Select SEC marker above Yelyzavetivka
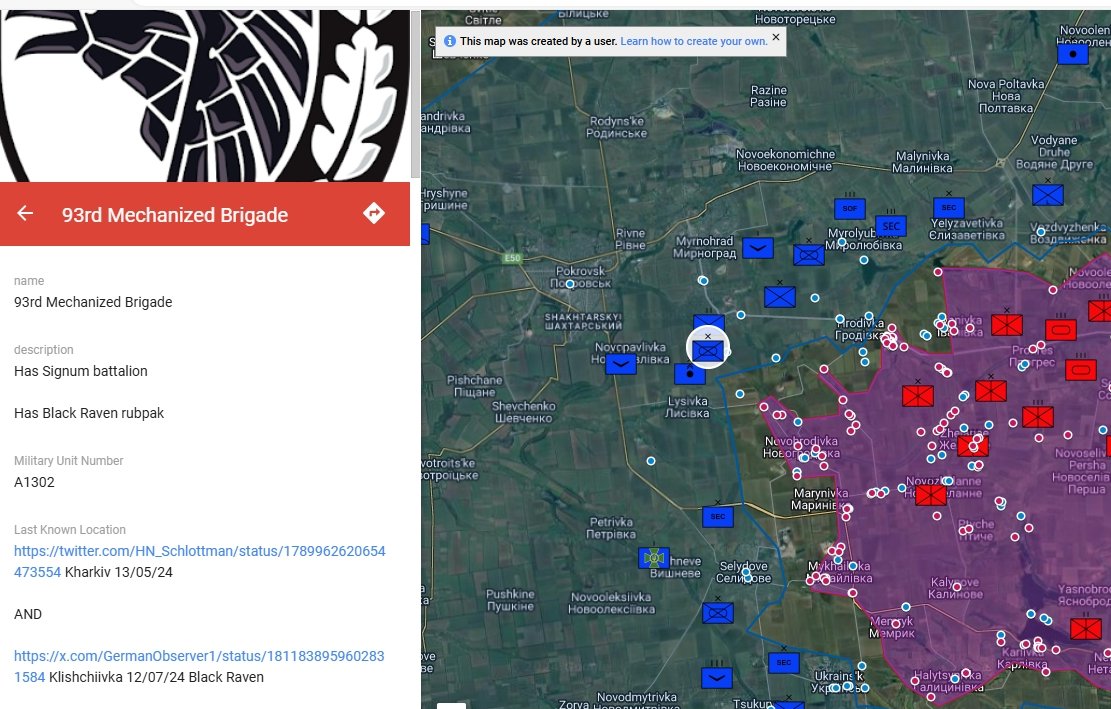Screen dimensions: 1111x709 pos(947,207)
